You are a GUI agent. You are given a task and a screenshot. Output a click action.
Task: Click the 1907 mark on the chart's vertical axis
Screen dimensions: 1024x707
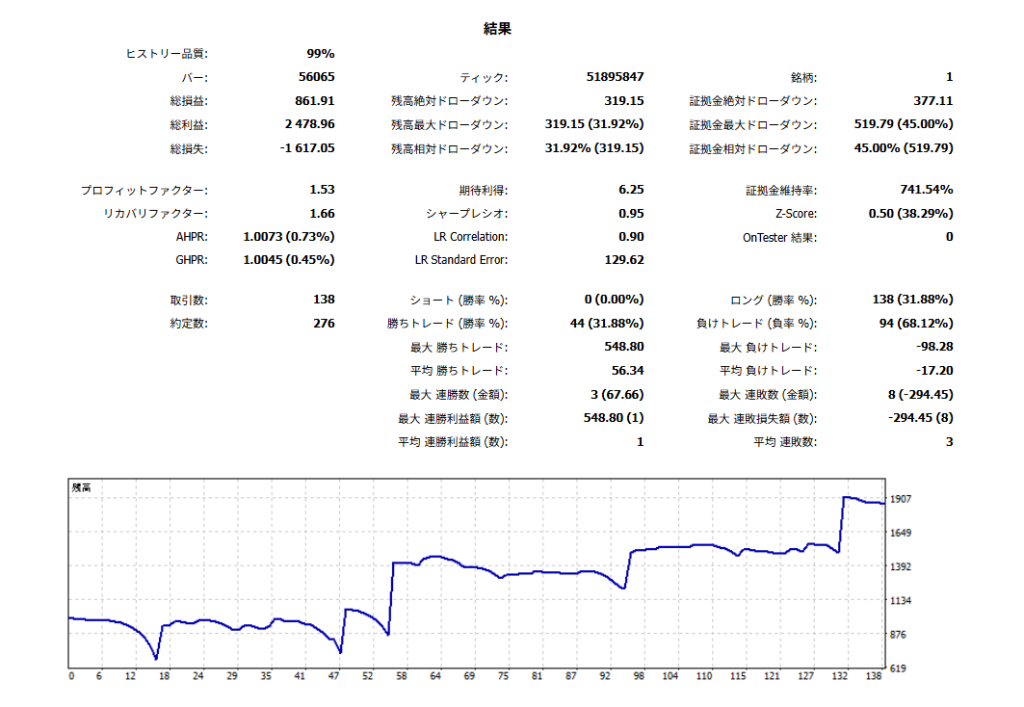pos(901,499)
